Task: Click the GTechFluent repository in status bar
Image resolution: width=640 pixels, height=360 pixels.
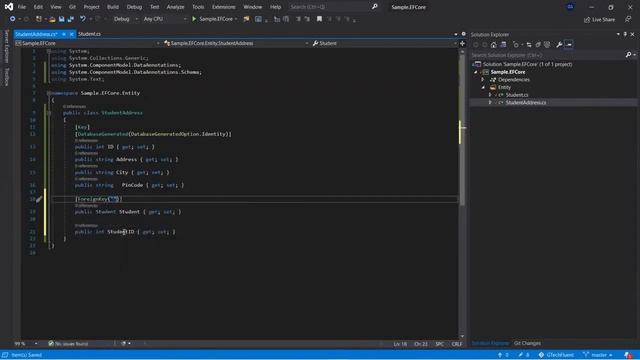Action: pyautogui.click(x=556, y=355)
